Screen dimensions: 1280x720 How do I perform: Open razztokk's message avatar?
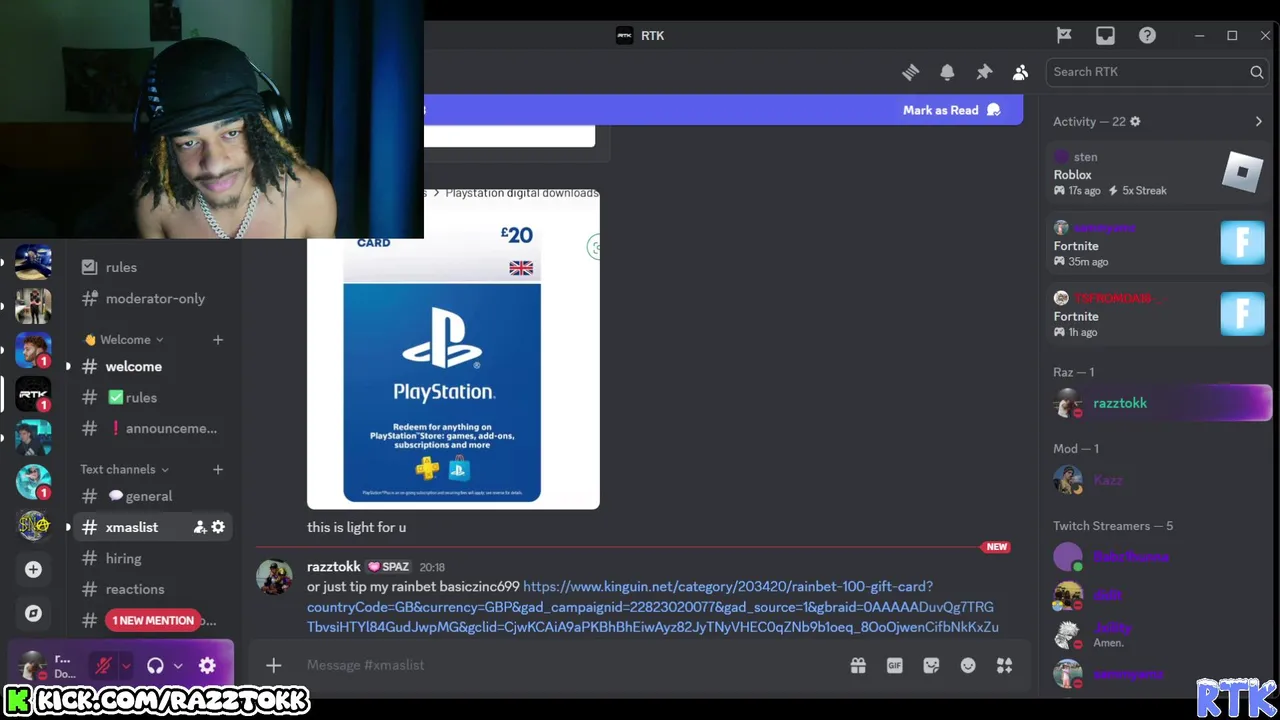pos(274,578)
